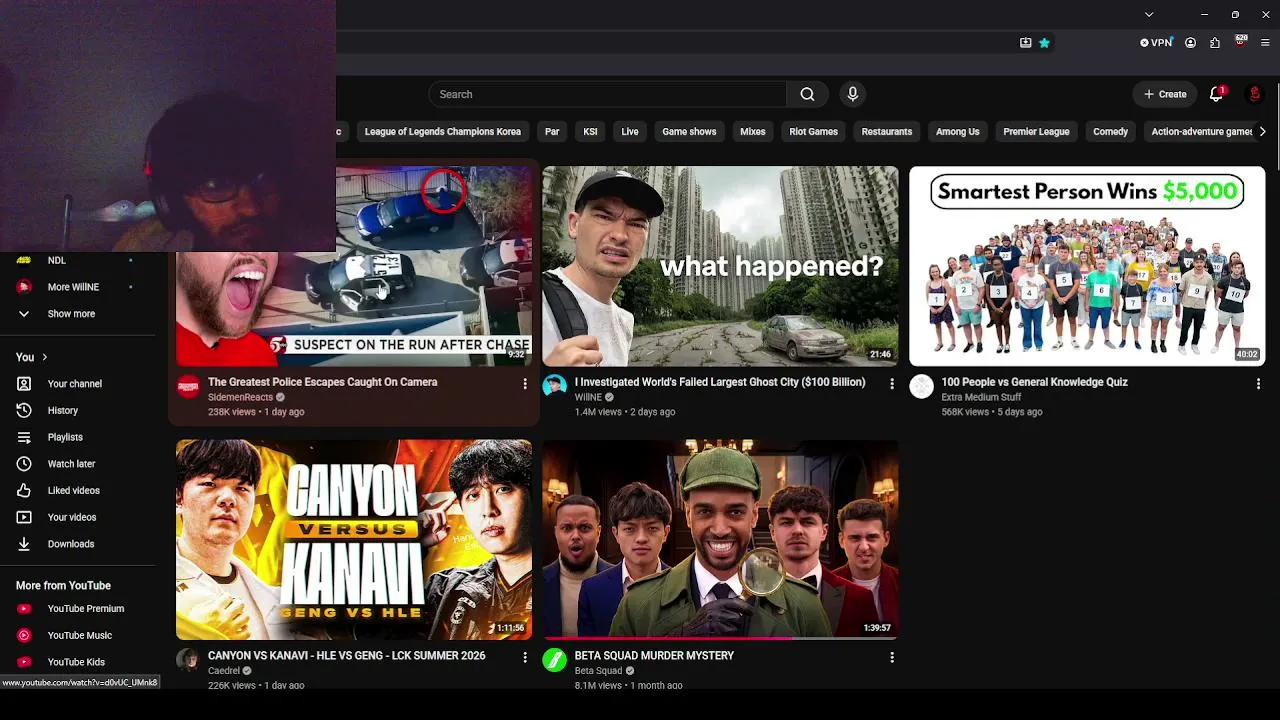Open YouTube Kids in the sidebar

(x=78, y=662)
